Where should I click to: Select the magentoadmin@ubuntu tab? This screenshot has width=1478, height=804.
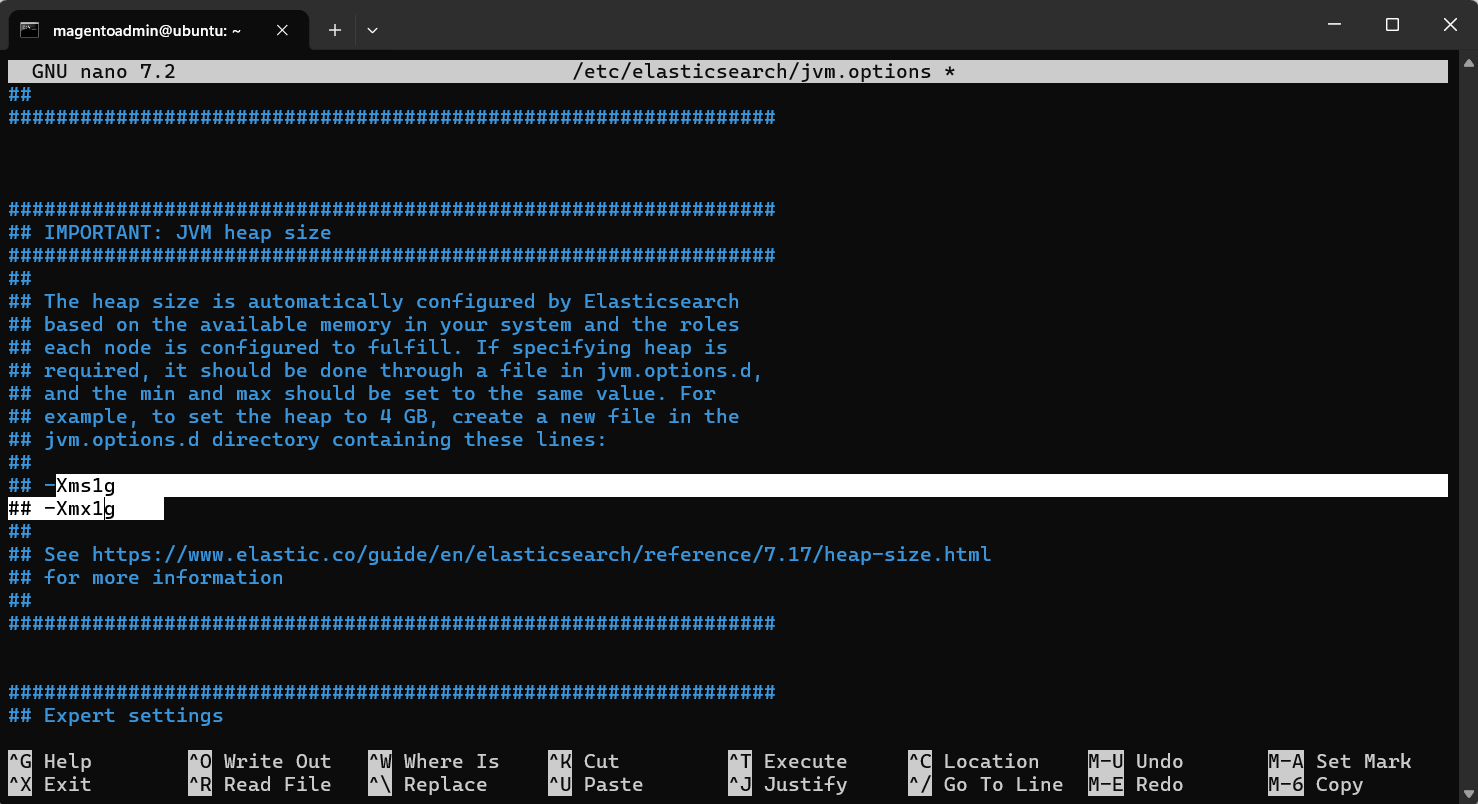point(147,30)
